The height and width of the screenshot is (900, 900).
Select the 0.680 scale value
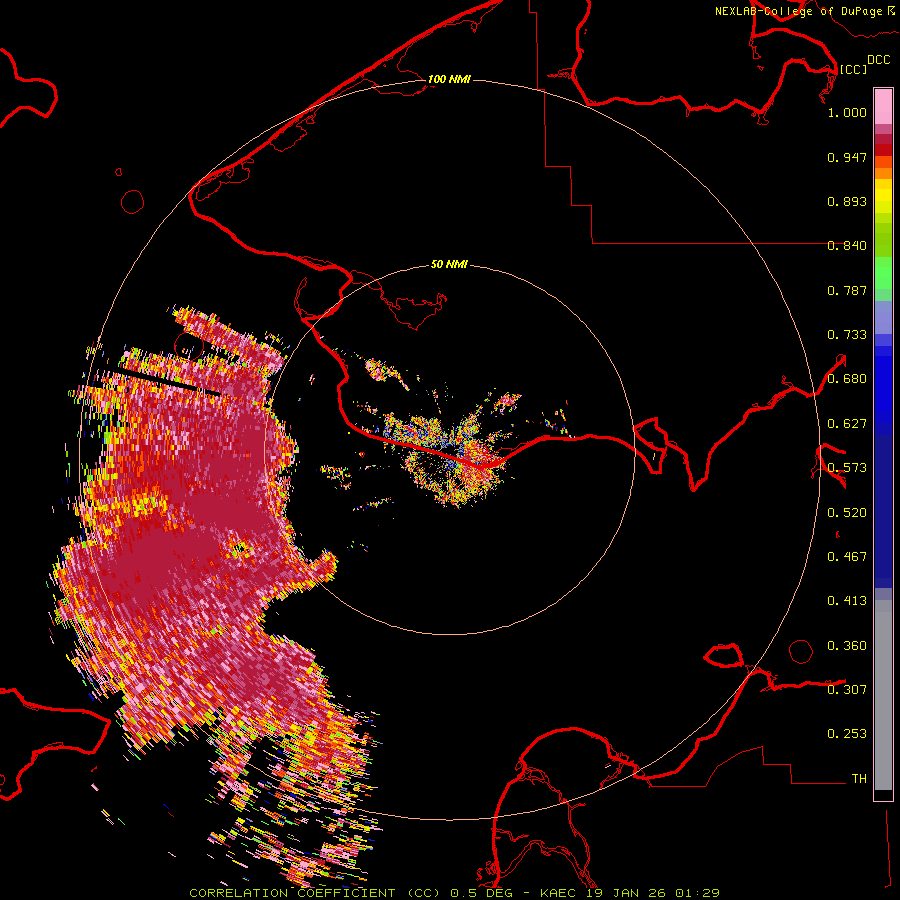coord(847,379)
